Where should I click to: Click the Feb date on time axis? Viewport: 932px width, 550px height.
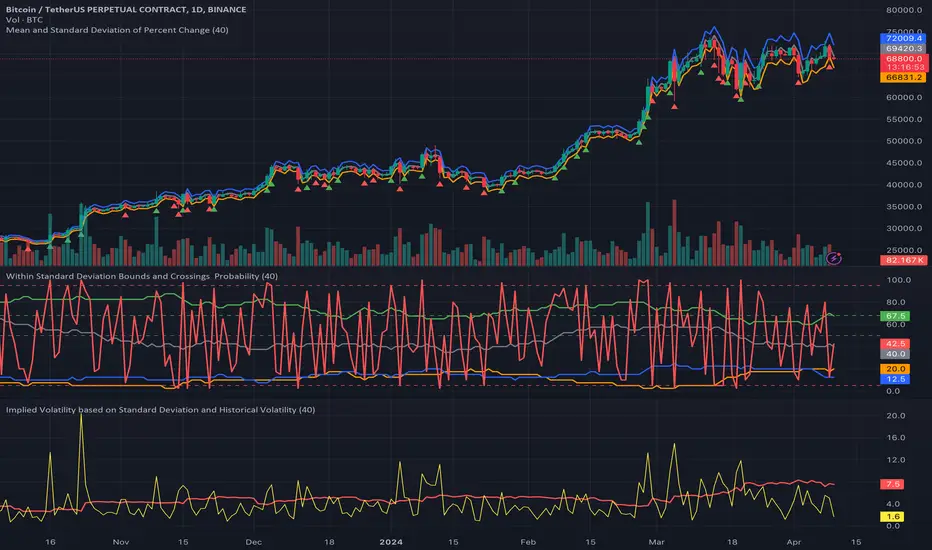(528, 542)
